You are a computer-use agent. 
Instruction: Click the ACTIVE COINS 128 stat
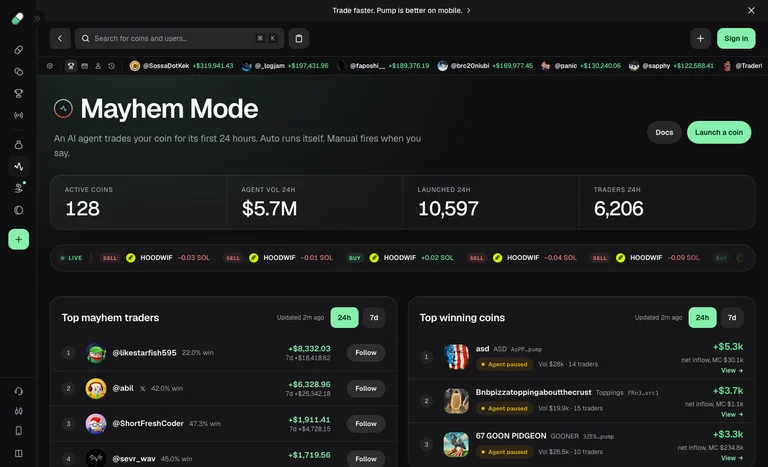(x=139, y=202)
